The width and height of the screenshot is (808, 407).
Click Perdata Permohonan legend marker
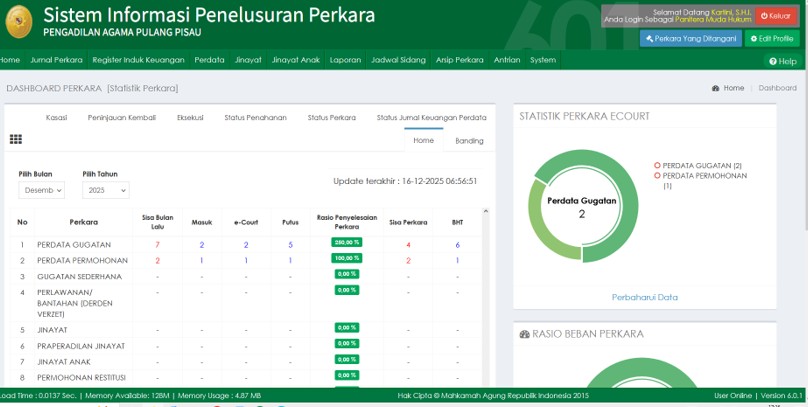pos(657,176)
